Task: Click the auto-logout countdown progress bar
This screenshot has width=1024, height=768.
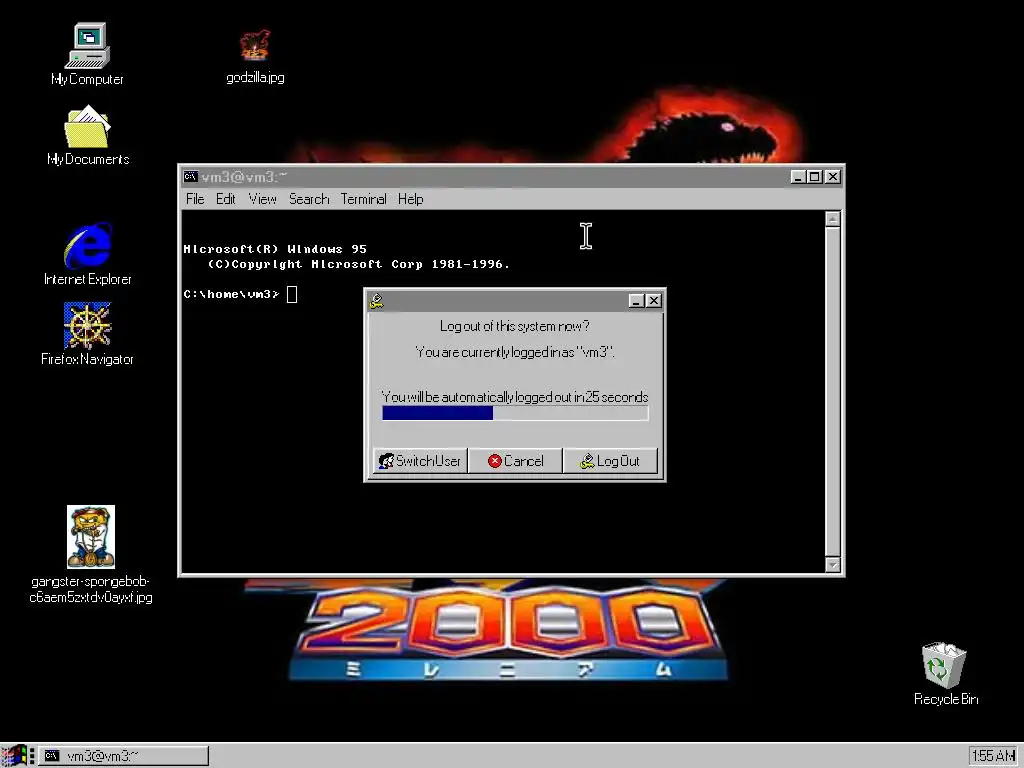Action: point(515,413)
